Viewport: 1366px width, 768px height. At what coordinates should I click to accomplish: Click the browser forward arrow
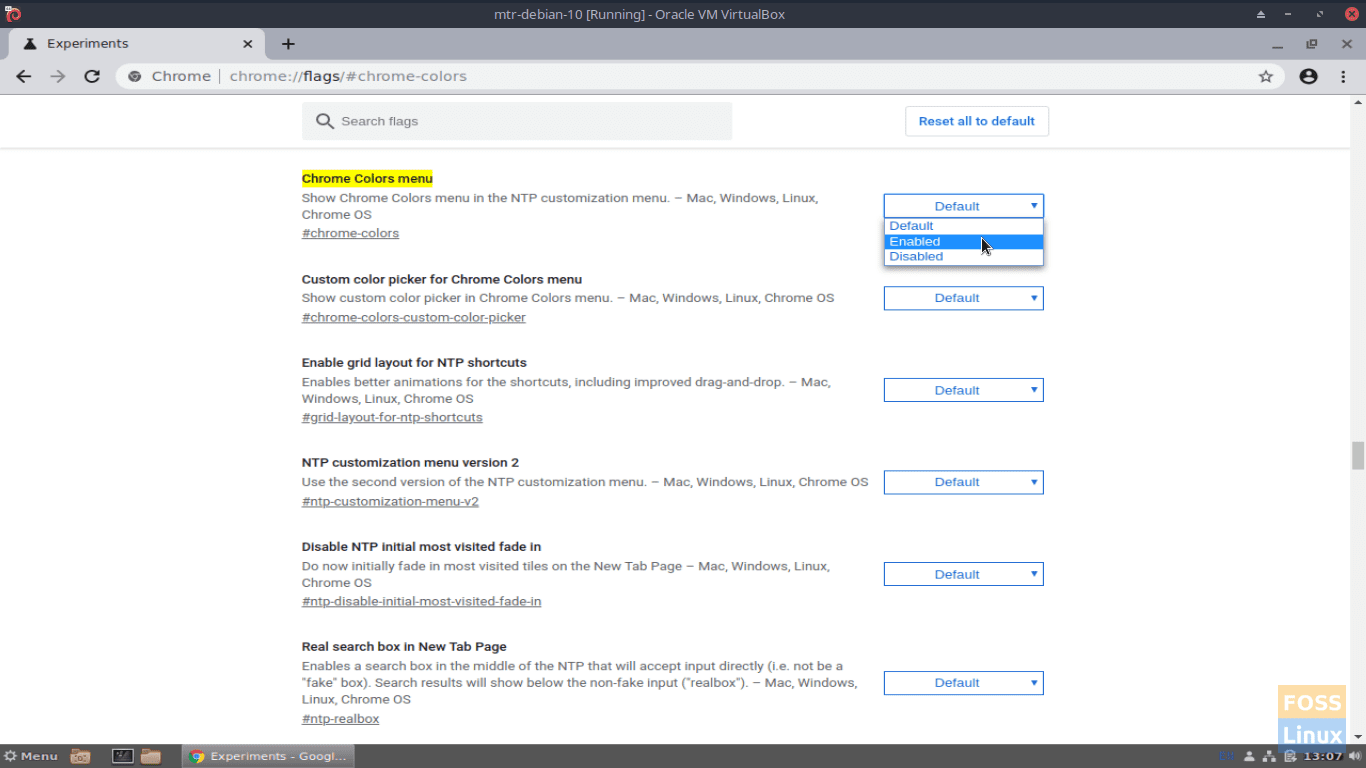(x=58, y=76)
